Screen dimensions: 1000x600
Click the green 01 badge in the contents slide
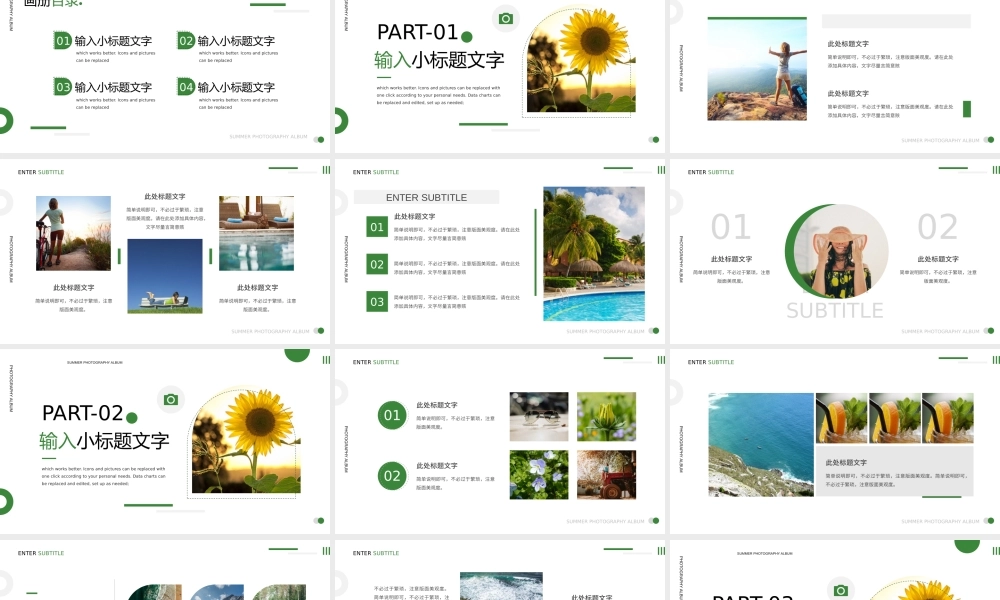tap(62, 41)
